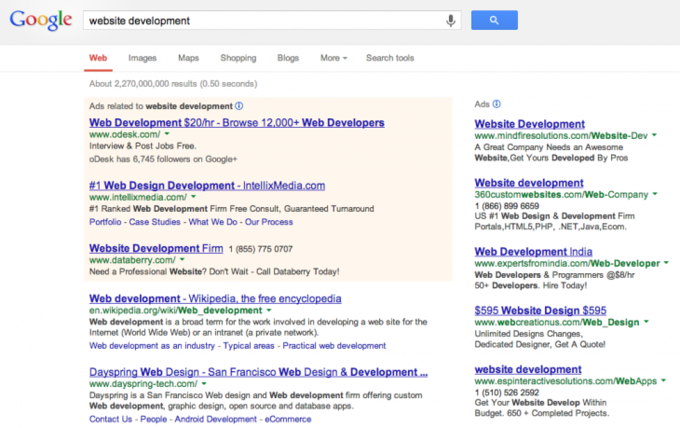Open '$595 Website Design $595' side ad
Viewport: 680px width, 428px height.
[x=540, y=310]
